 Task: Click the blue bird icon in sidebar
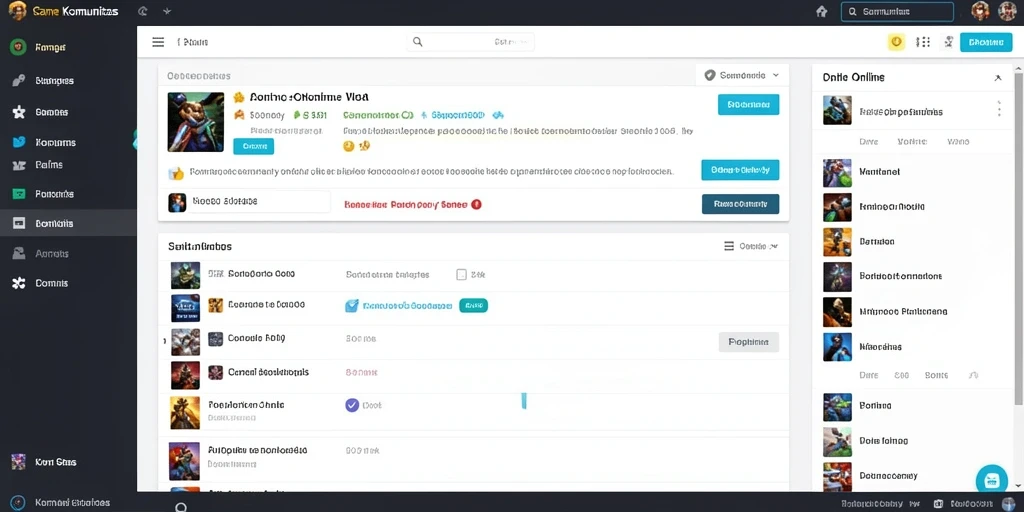(x=19, y=142)
